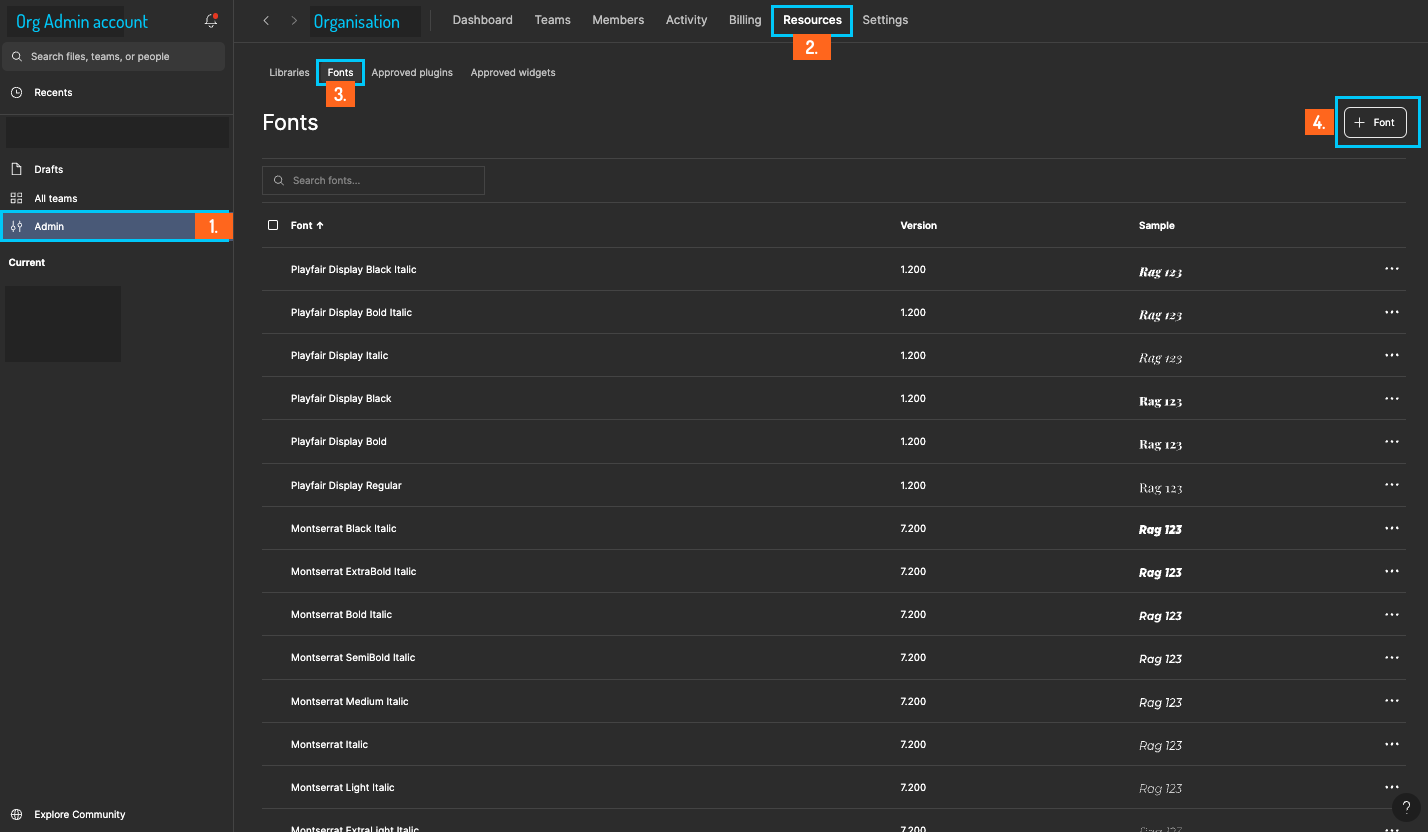The width and height of the screenshot is (1428, 832).
Task: Sort by the Font column header
Action: point(307,226)
